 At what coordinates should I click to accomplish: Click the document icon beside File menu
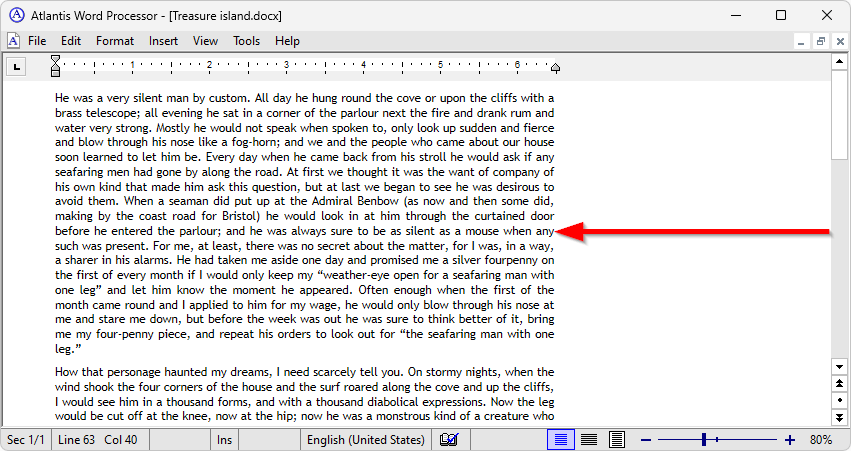click(13, 41)
